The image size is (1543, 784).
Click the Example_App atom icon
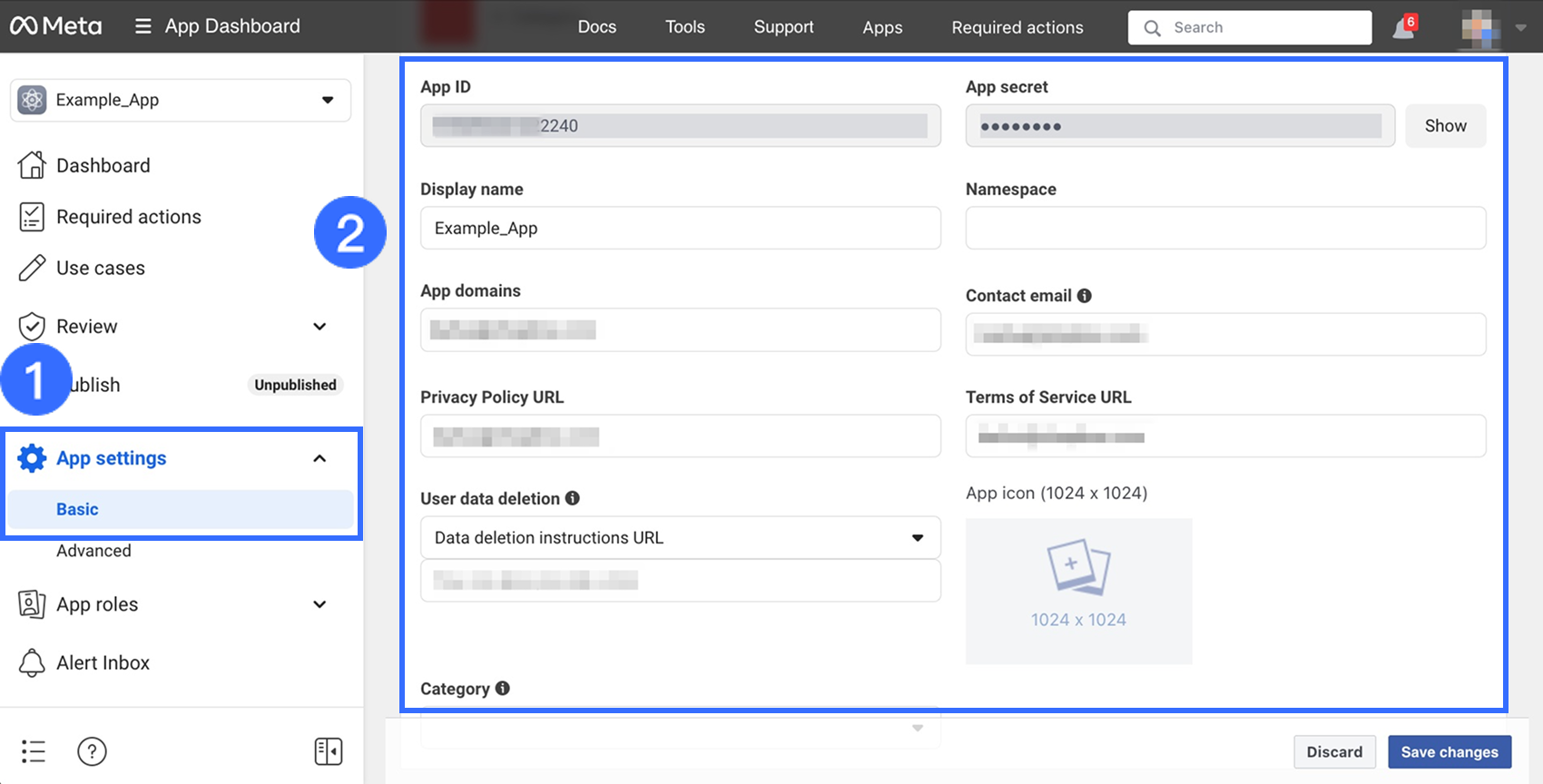pyautogui.click(x=32, y=100)
